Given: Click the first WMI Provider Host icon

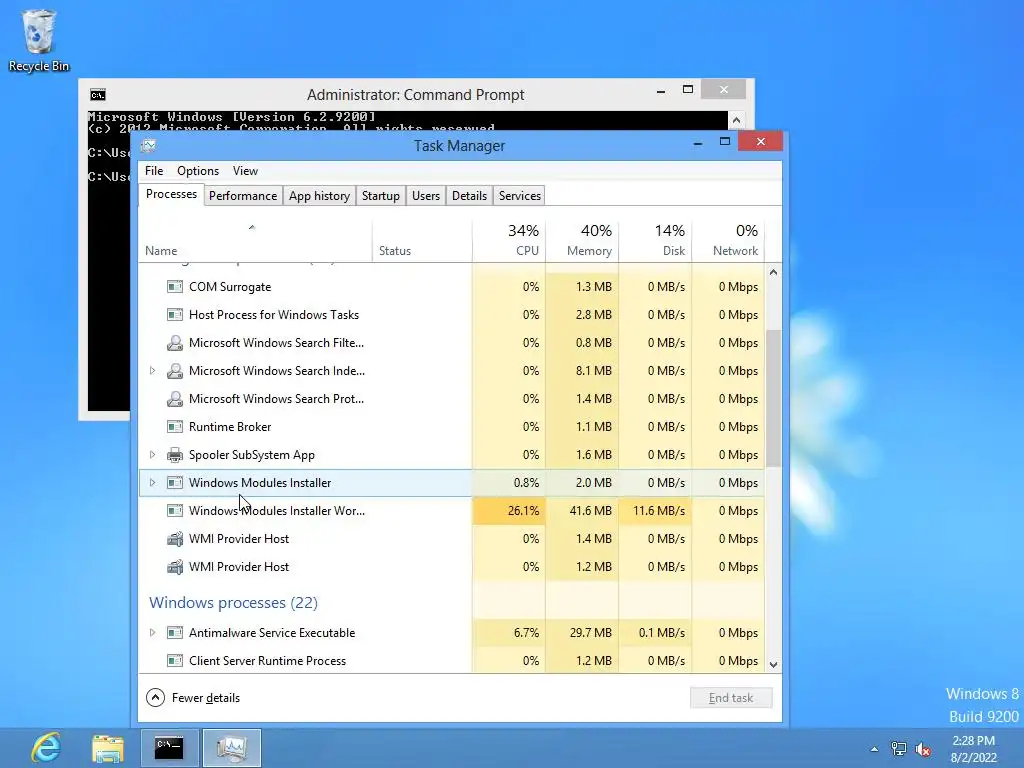Looking at the screenshot, I should (x=174, y=539).
